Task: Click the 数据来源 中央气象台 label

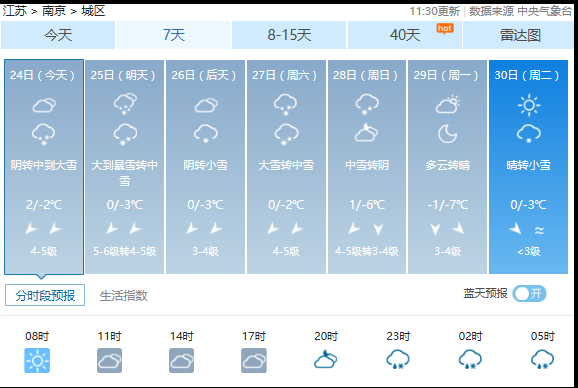Action: point(520,11)
